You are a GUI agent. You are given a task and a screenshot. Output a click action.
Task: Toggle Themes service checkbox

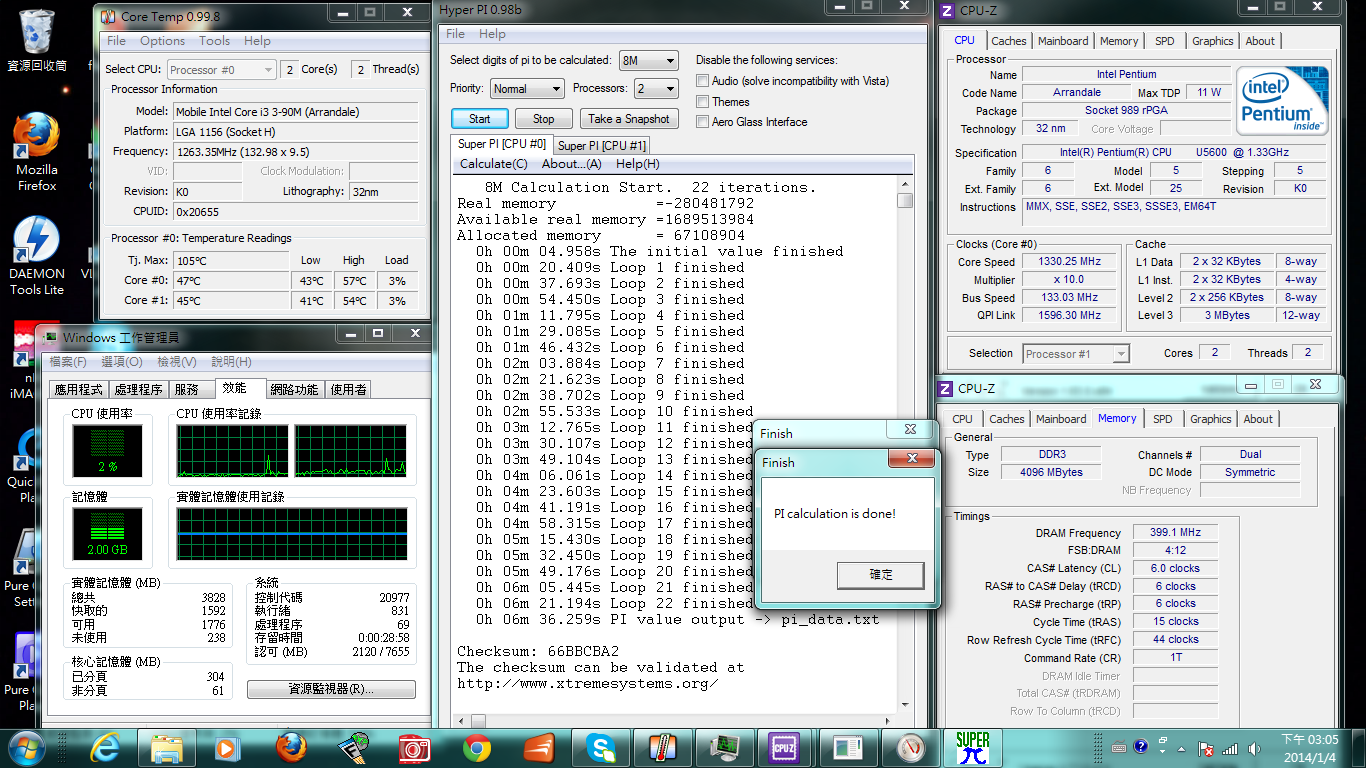[703, 102]
